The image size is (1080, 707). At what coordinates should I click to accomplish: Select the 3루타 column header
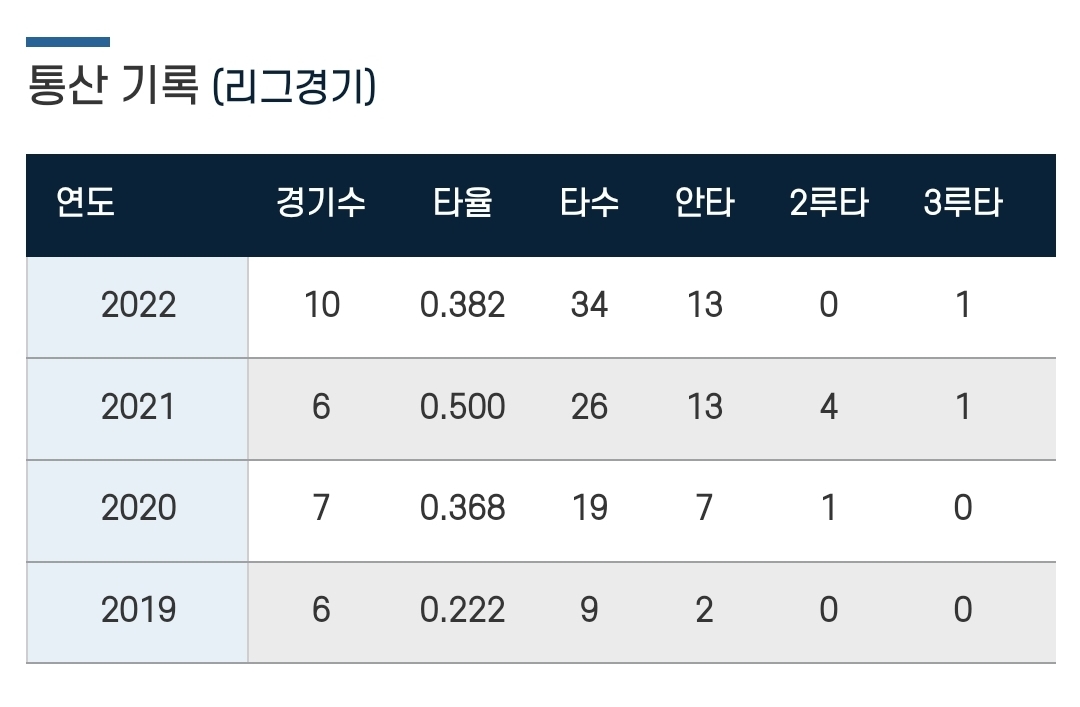click(x=962, y=203)
